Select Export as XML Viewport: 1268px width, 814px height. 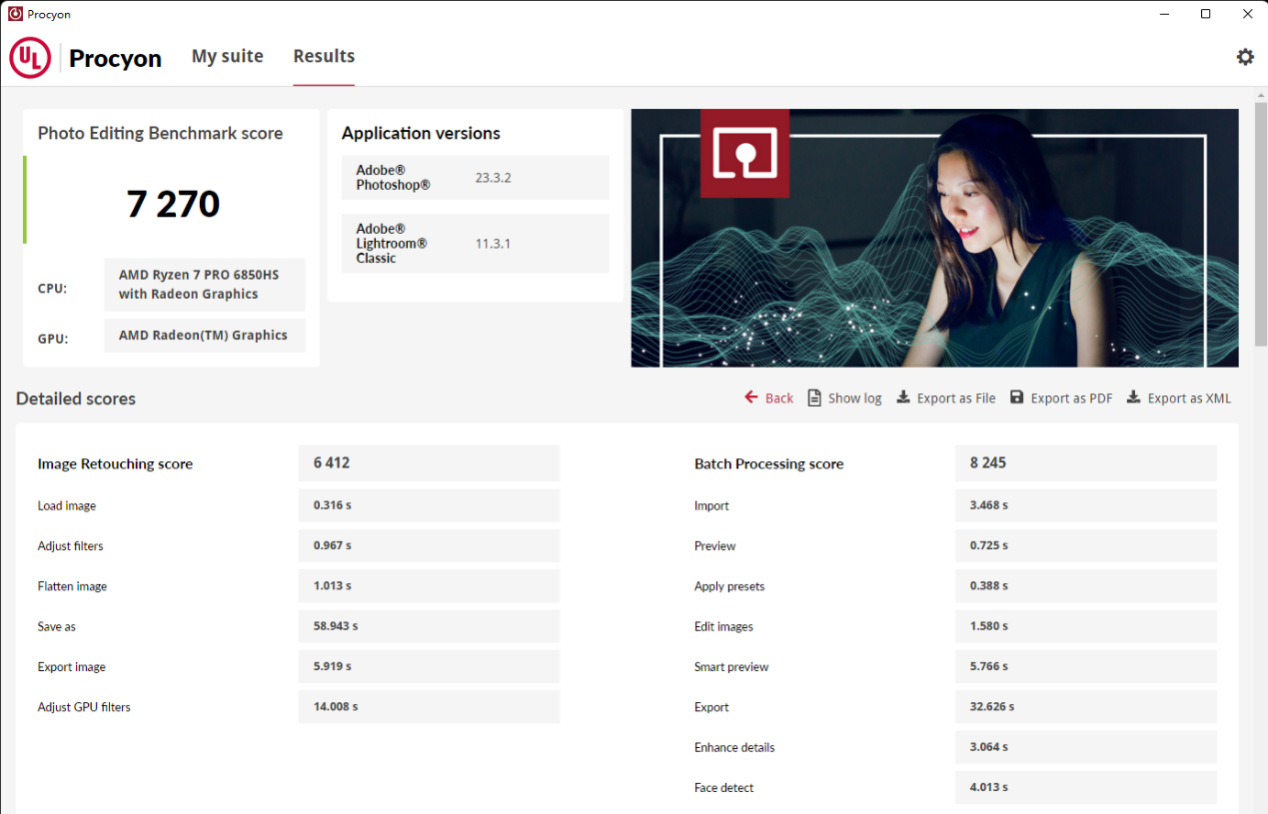tap(1179, 398)
